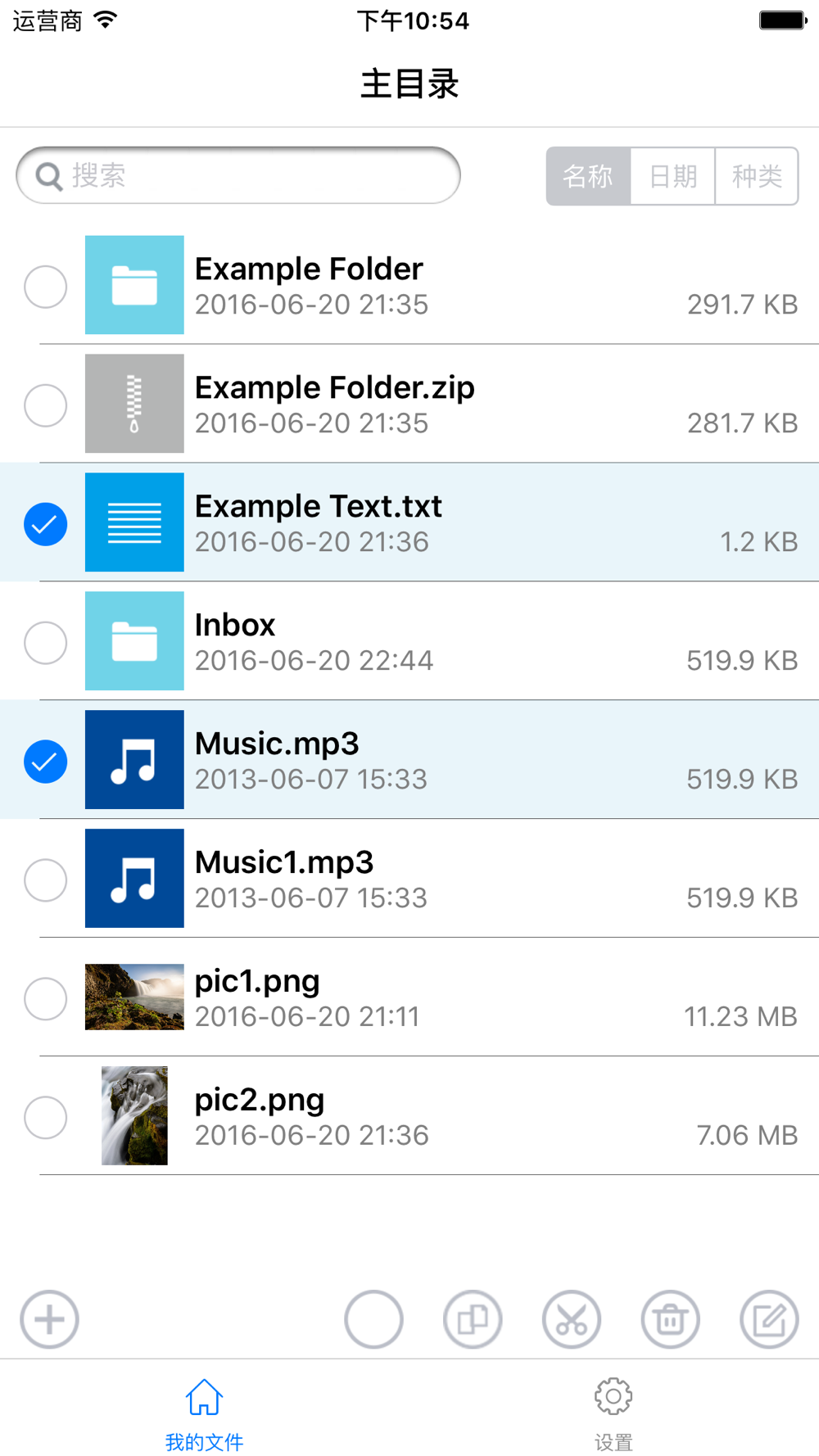Select the Example Folder.zip checkbox

pos(46,405)
